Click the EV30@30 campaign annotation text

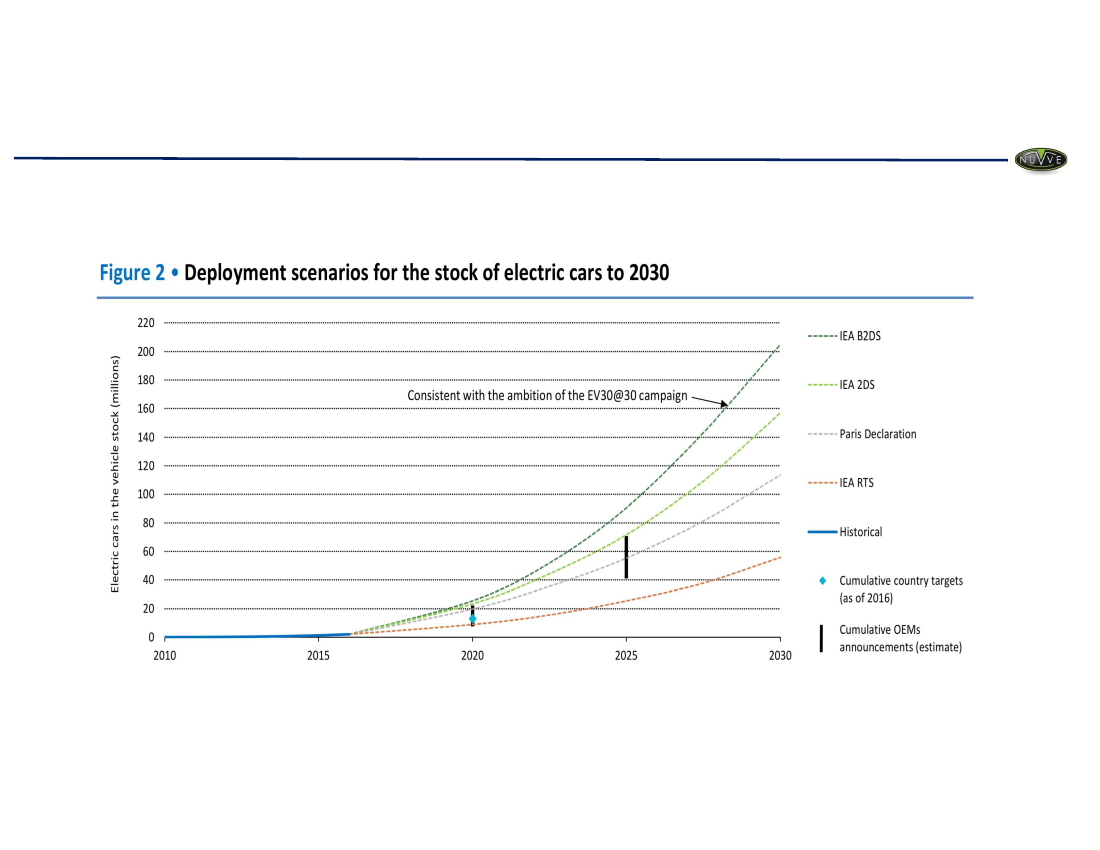click(x=547, y=396)
